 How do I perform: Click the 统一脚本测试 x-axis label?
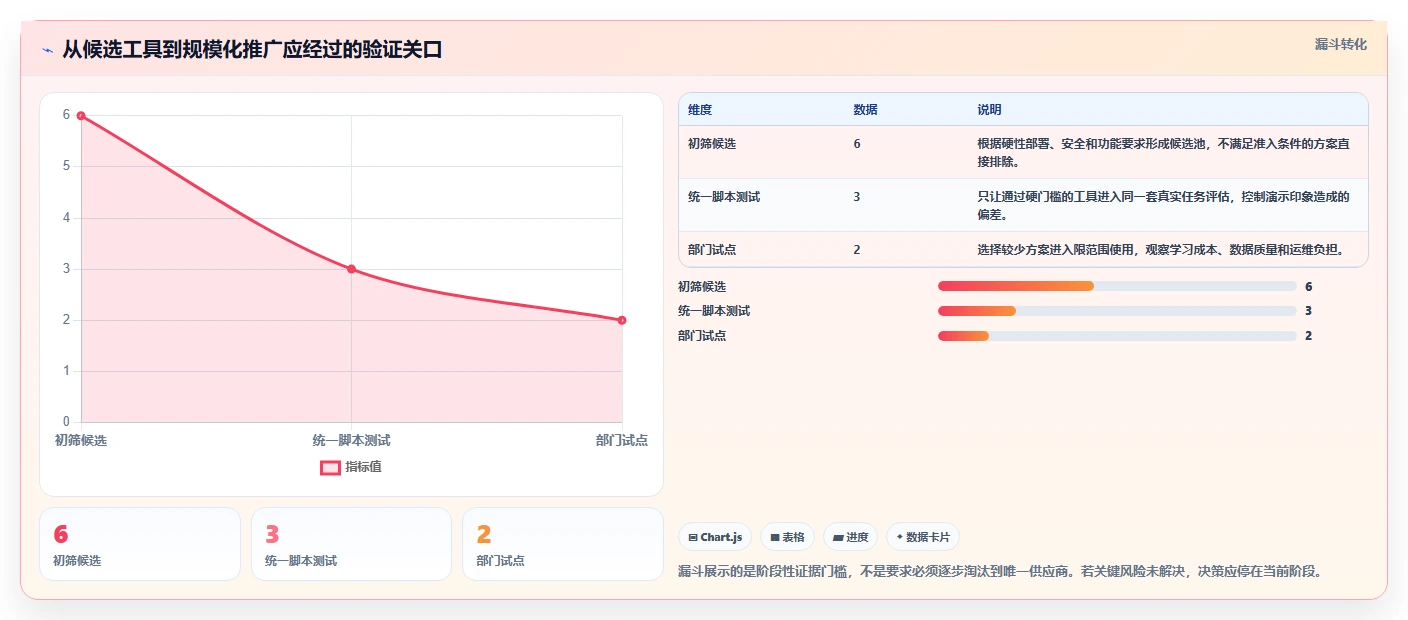tap(351, 440)
